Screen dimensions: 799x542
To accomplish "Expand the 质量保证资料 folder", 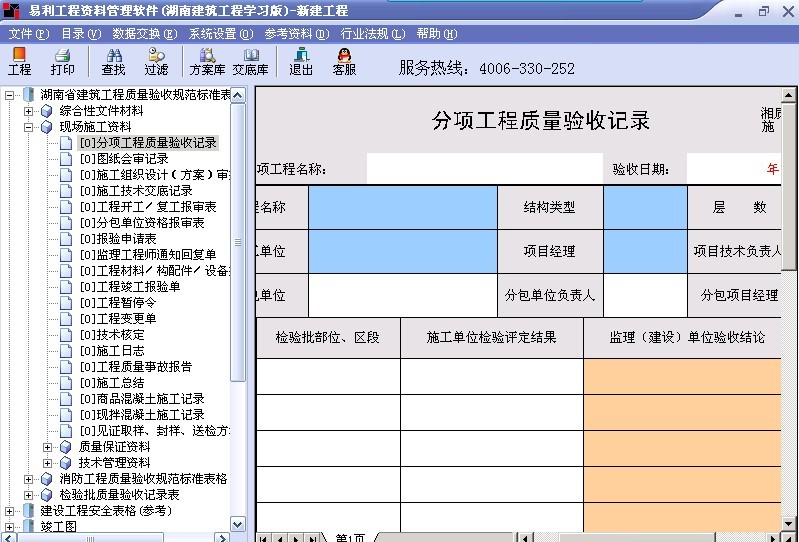I will coord(48,447).
